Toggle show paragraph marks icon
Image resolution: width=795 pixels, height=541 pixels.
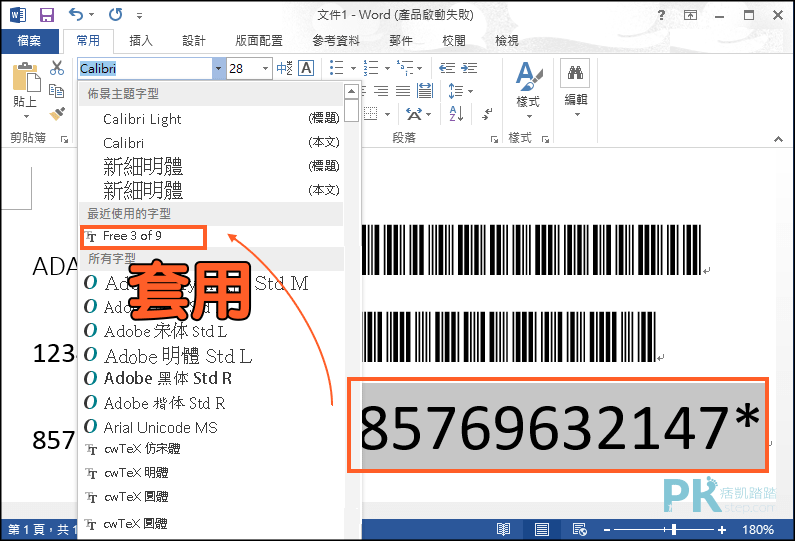click(487, 114)
